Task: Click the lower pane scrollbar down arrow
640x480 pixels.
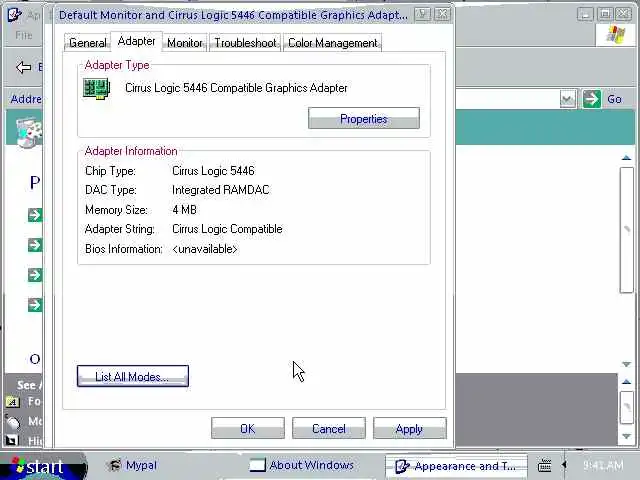Action: coord(626,436)
